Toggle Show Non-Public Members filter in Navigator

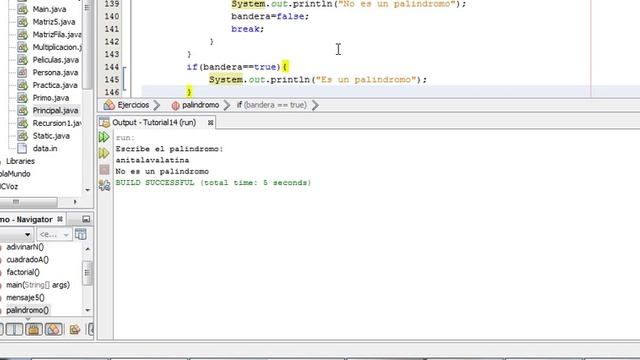(x=53, y=329)
